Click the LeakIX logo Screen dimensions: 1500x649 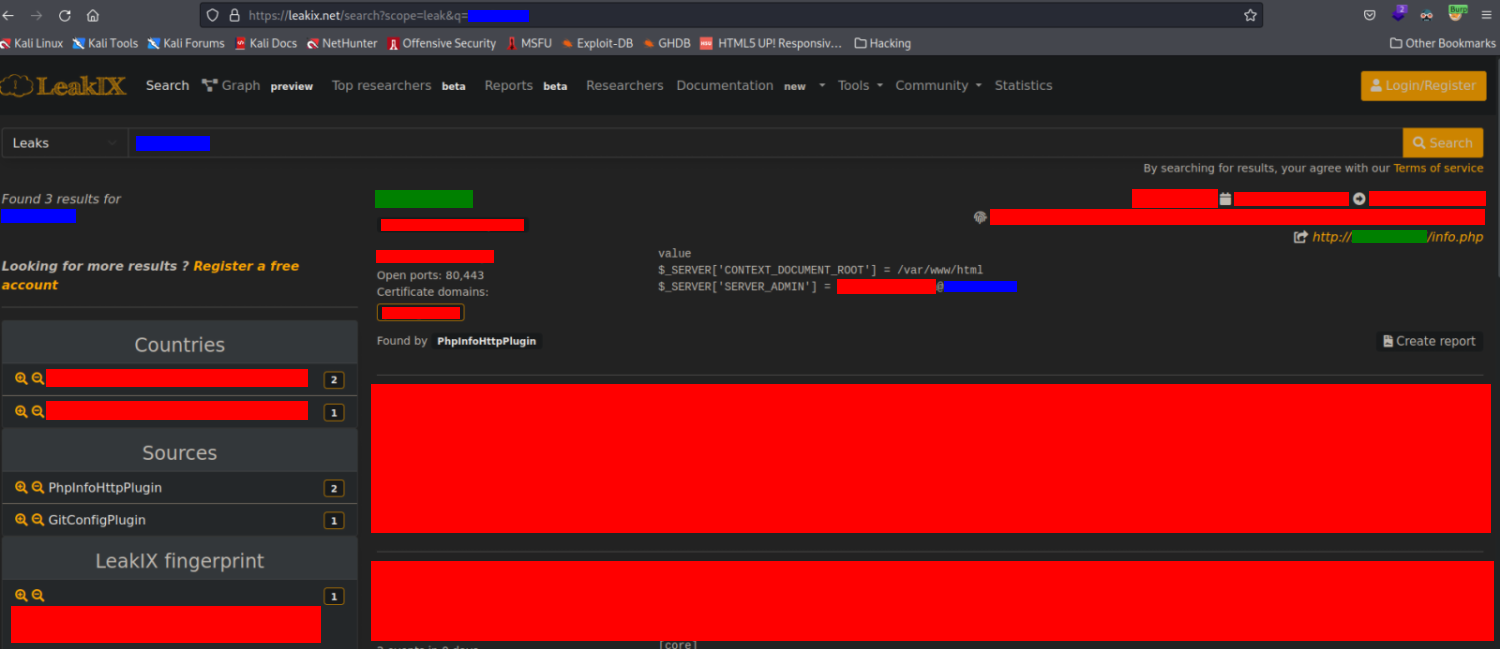pos(64,86)
